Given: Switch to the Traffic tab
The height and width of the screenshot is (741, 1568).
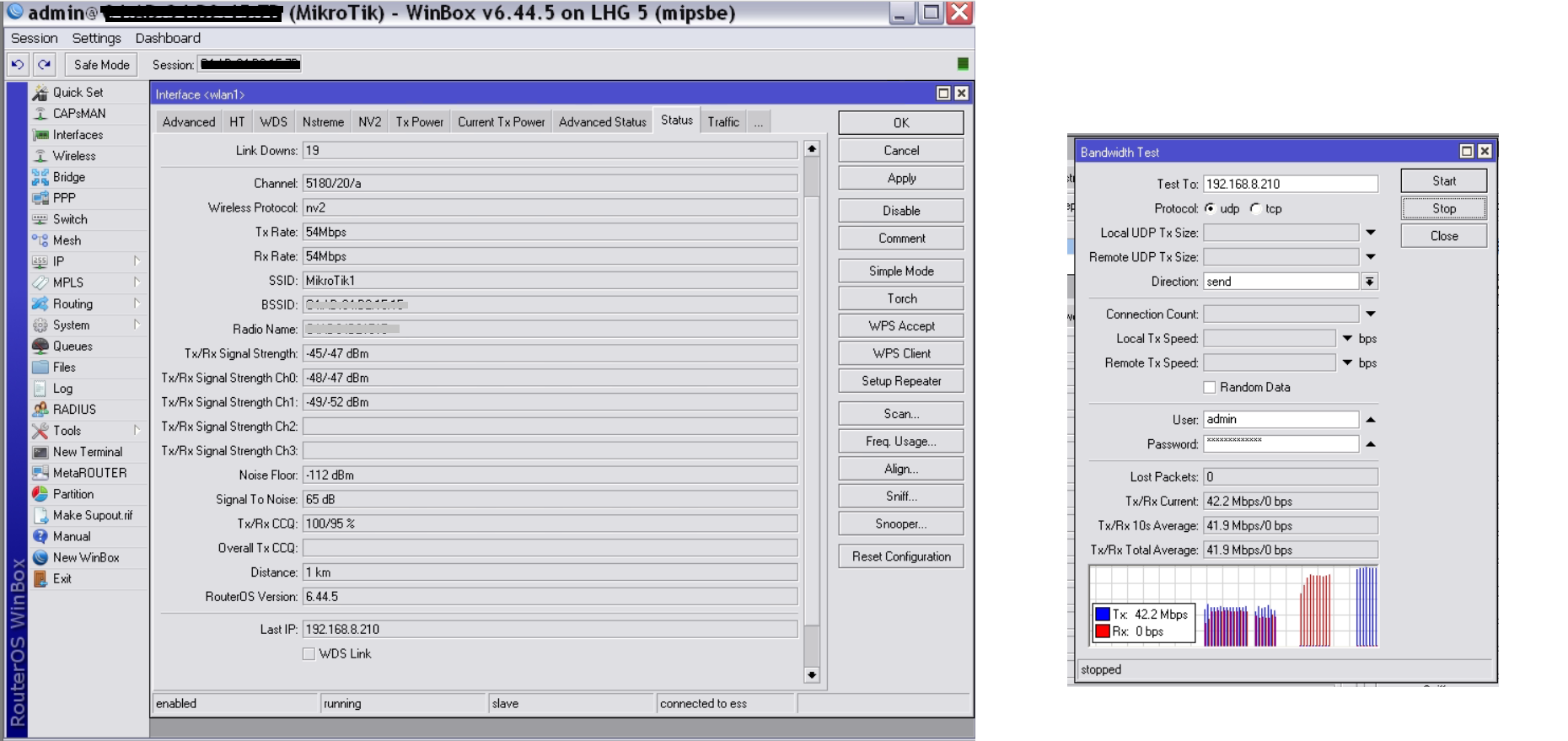Looking at the screenshot, I should click(x=723, y=122).
